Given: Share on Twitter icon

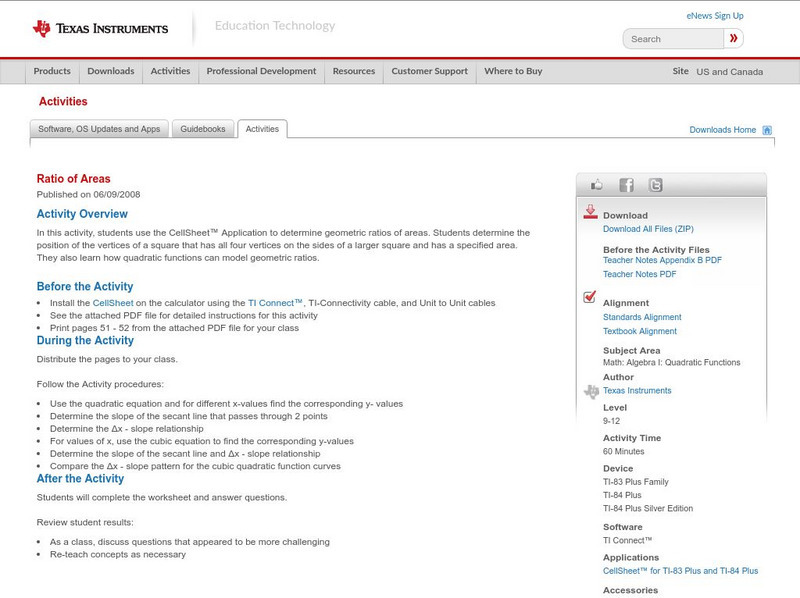Looking at the screenshot, I should [655, 185].
